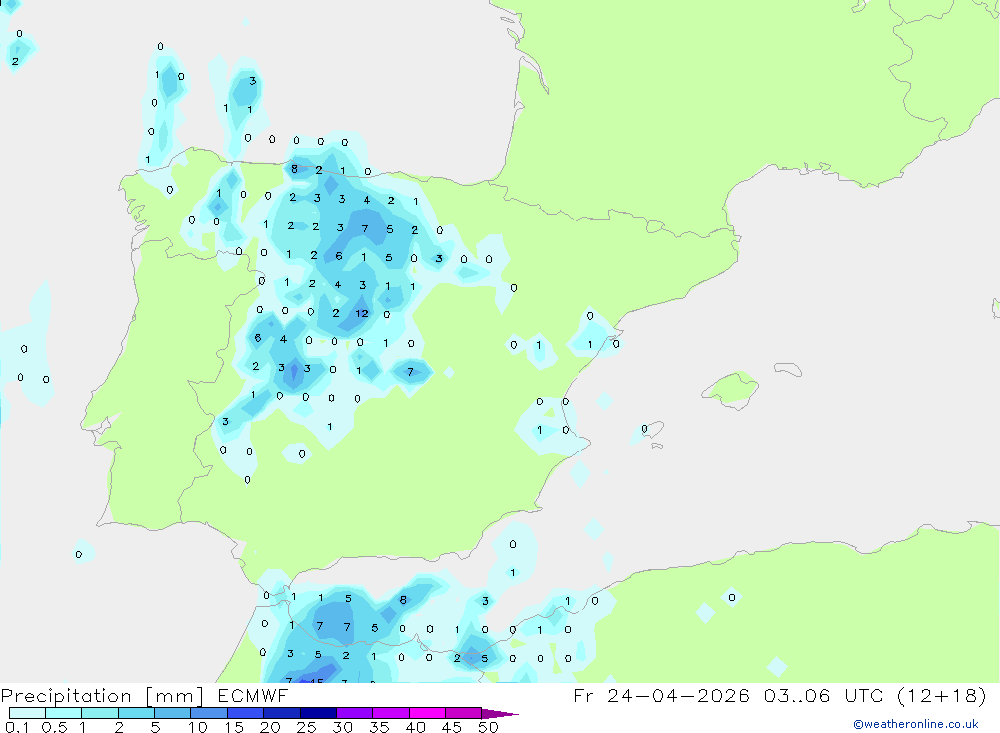Click the 30–35 mm violet legend box
The width and height of the screenshot is (1000, 733).
coord(355,713)
